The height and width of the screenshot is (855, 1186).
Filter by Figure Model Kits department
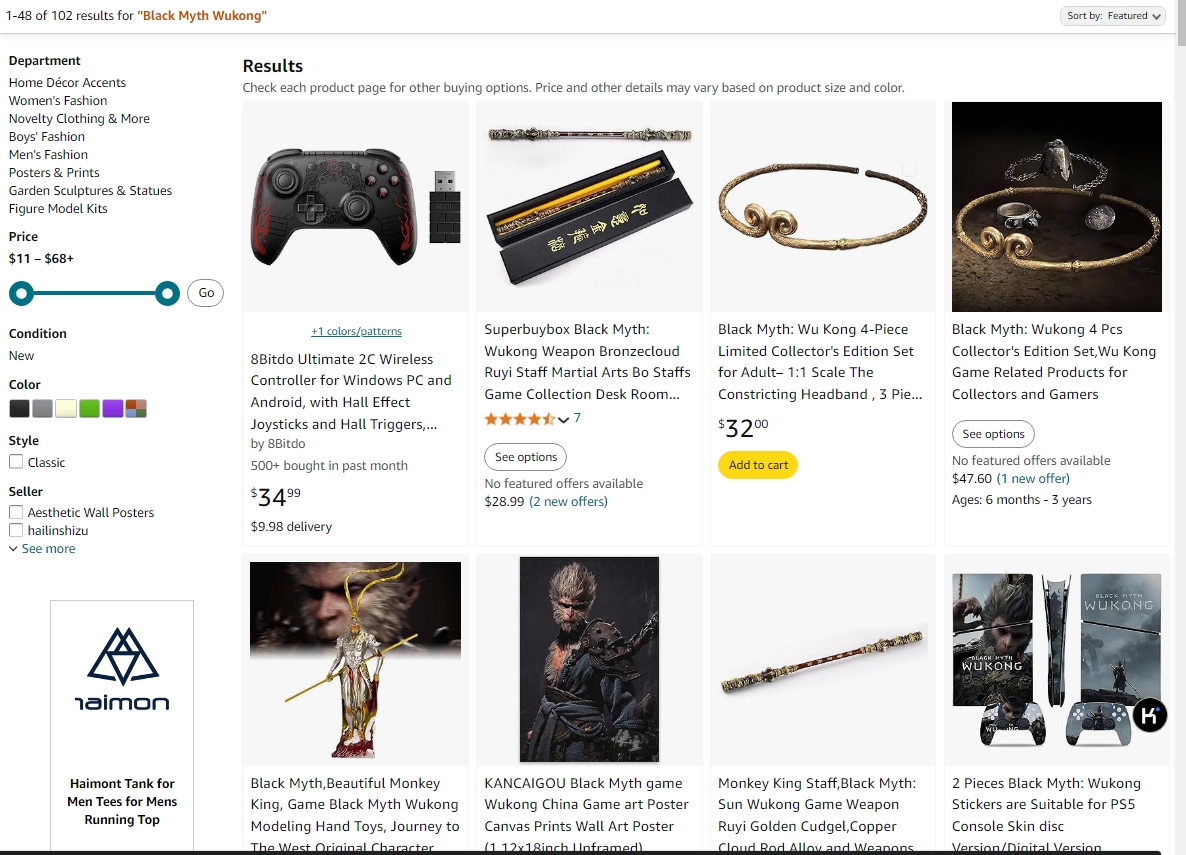(58, 209)
